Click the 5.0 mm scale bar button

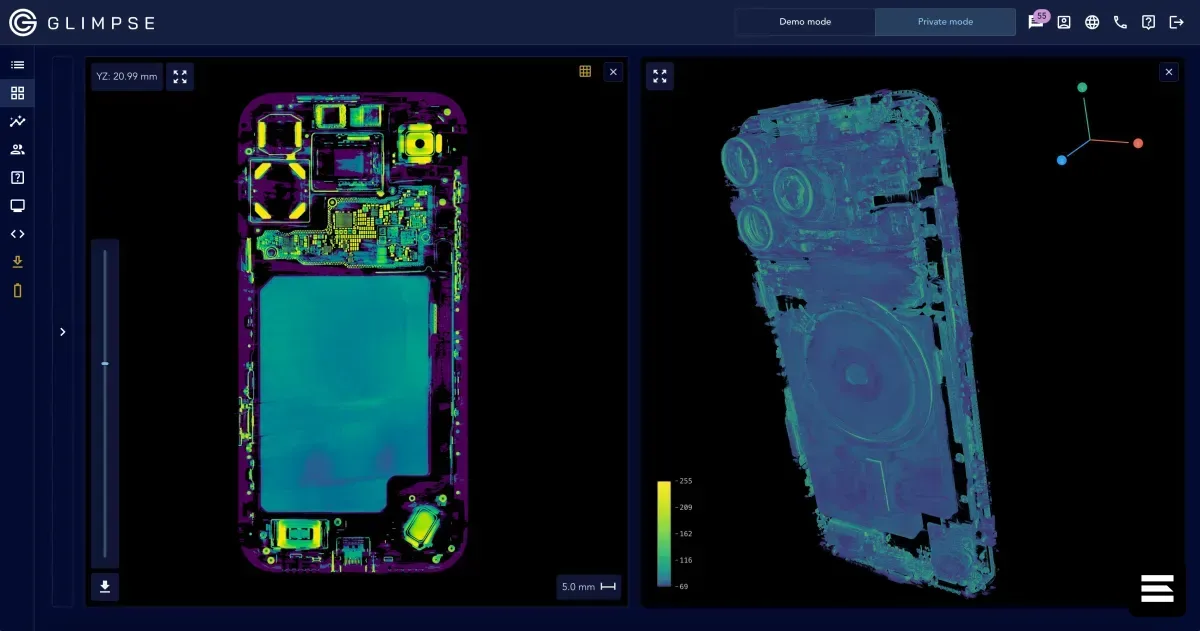[x=589, y=587]
